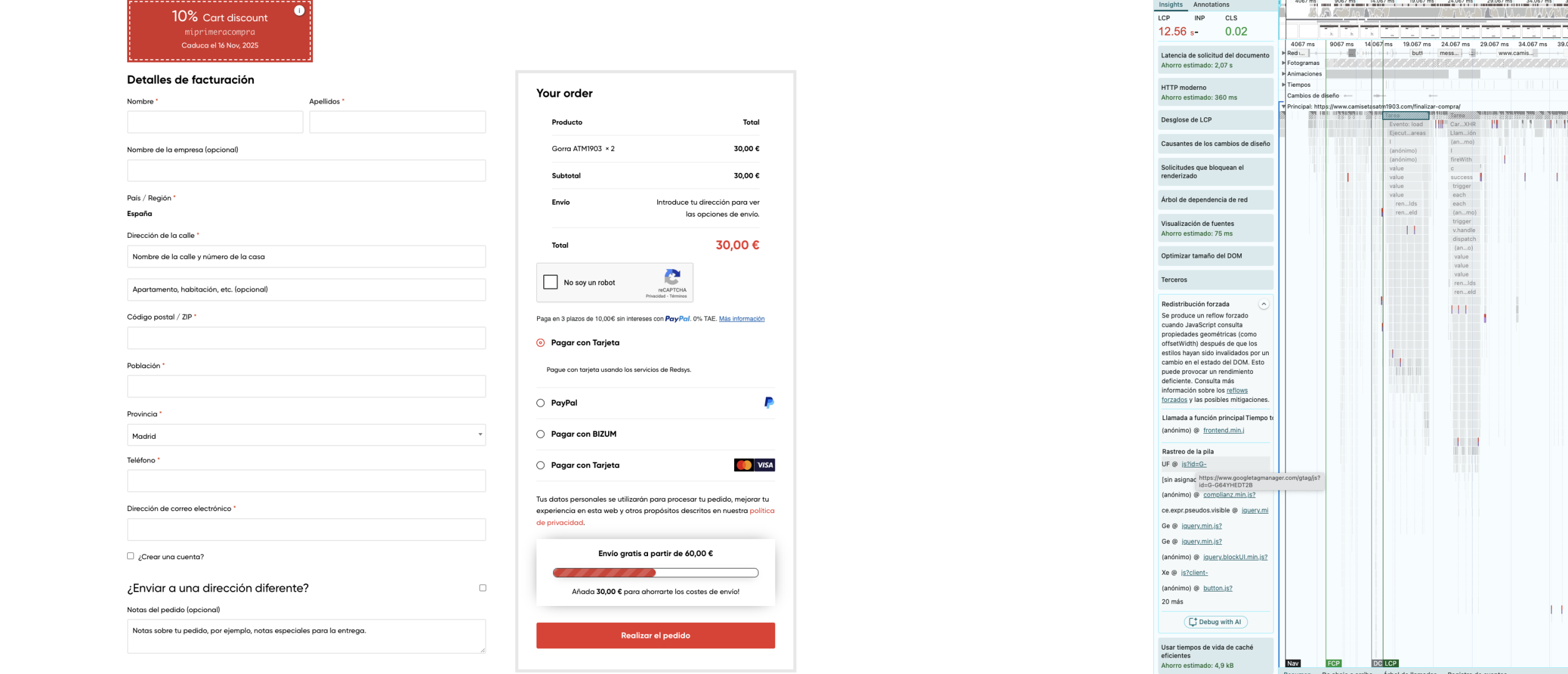
Task: Switch to the Annotations tab
Action: pos(1211,4)
